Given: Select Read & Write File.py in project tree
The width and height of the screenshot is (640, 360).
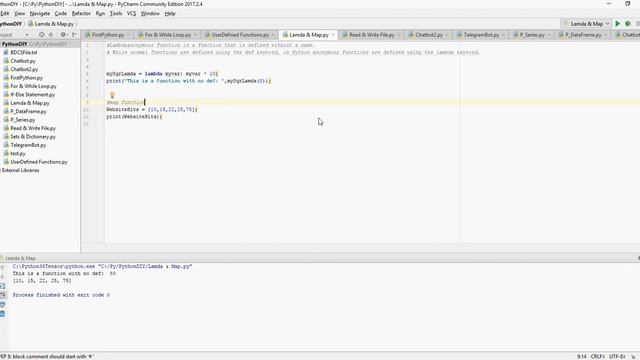Looking at the screenshot, I should click(33, 128).
